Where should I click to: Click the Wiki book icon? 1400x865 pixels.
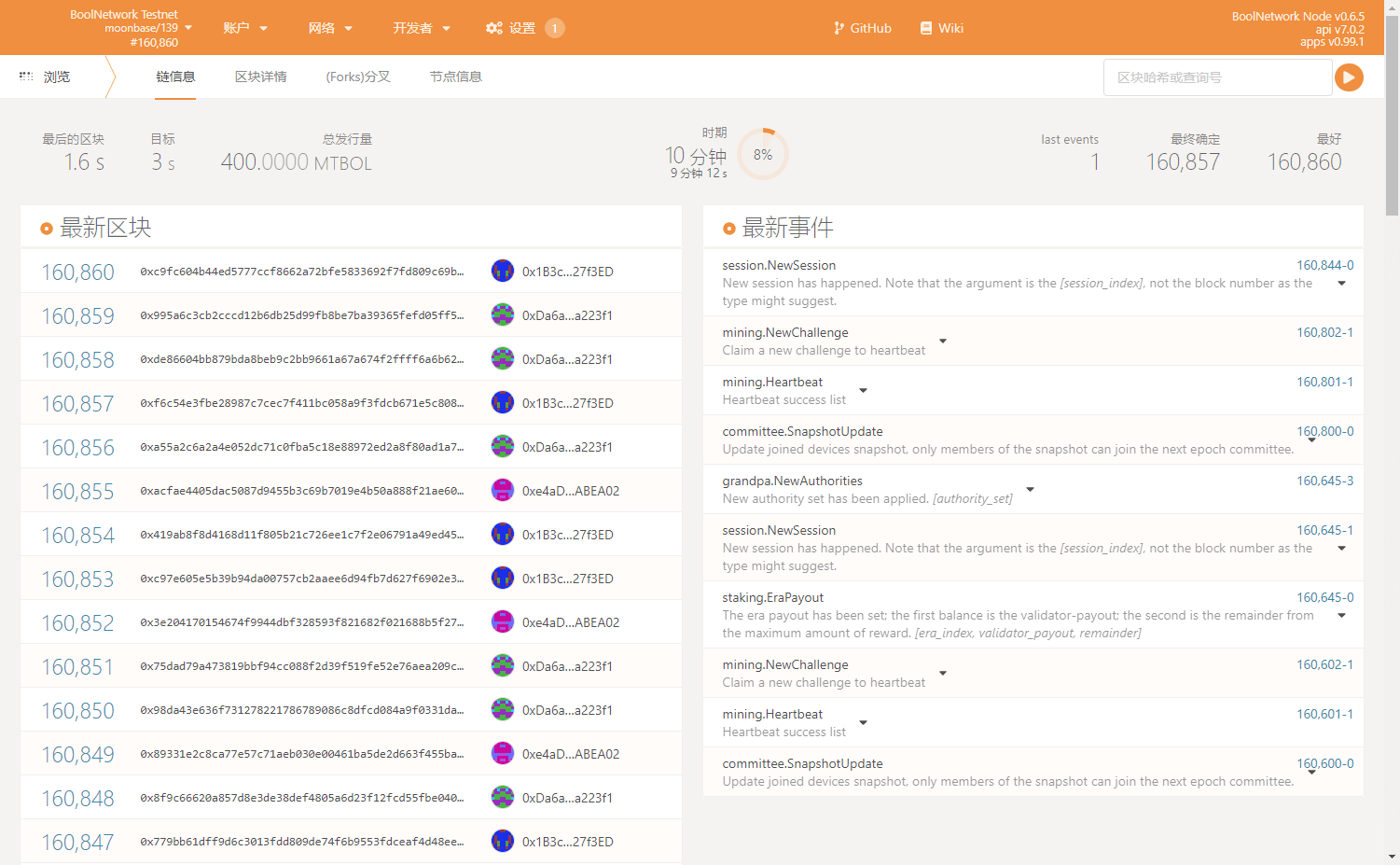pos(926,28)
